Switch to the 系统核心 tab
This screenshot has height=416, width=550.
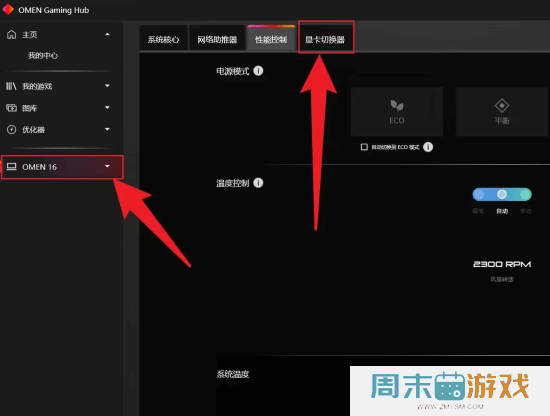coord(163,38)
